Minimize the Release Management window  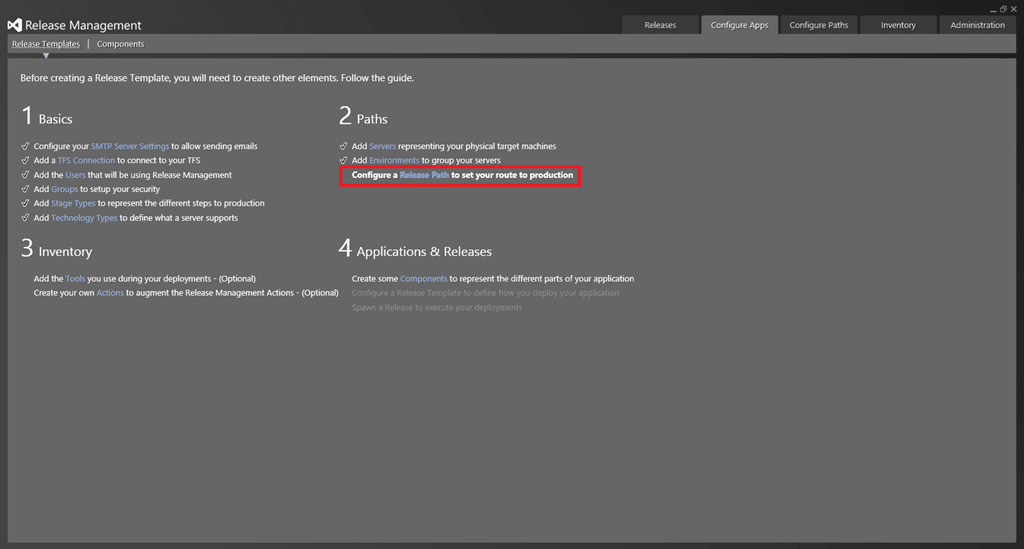pos(993,10)
